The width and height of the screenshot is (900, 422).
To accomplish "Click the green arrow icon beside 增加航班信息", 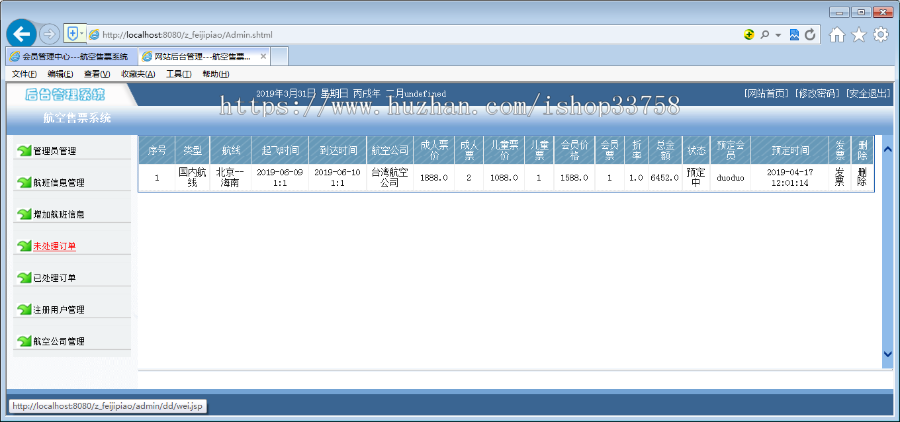I will (x=24, y=214).
